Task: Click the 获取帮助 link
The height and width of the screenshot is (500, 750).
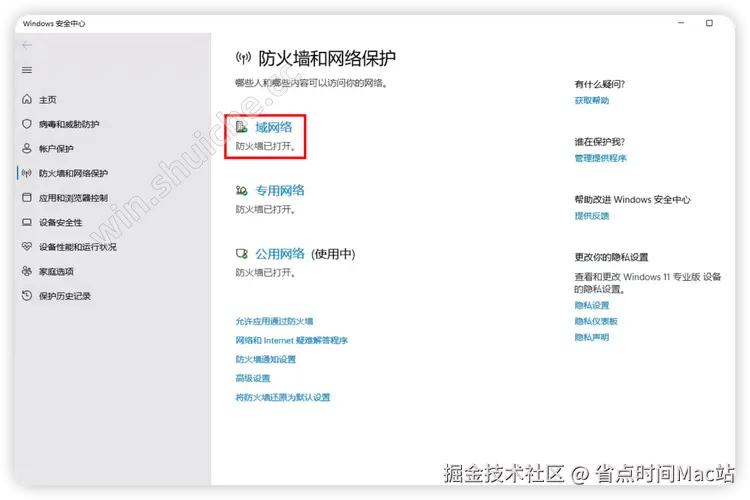Action: (x=592, y=100)
